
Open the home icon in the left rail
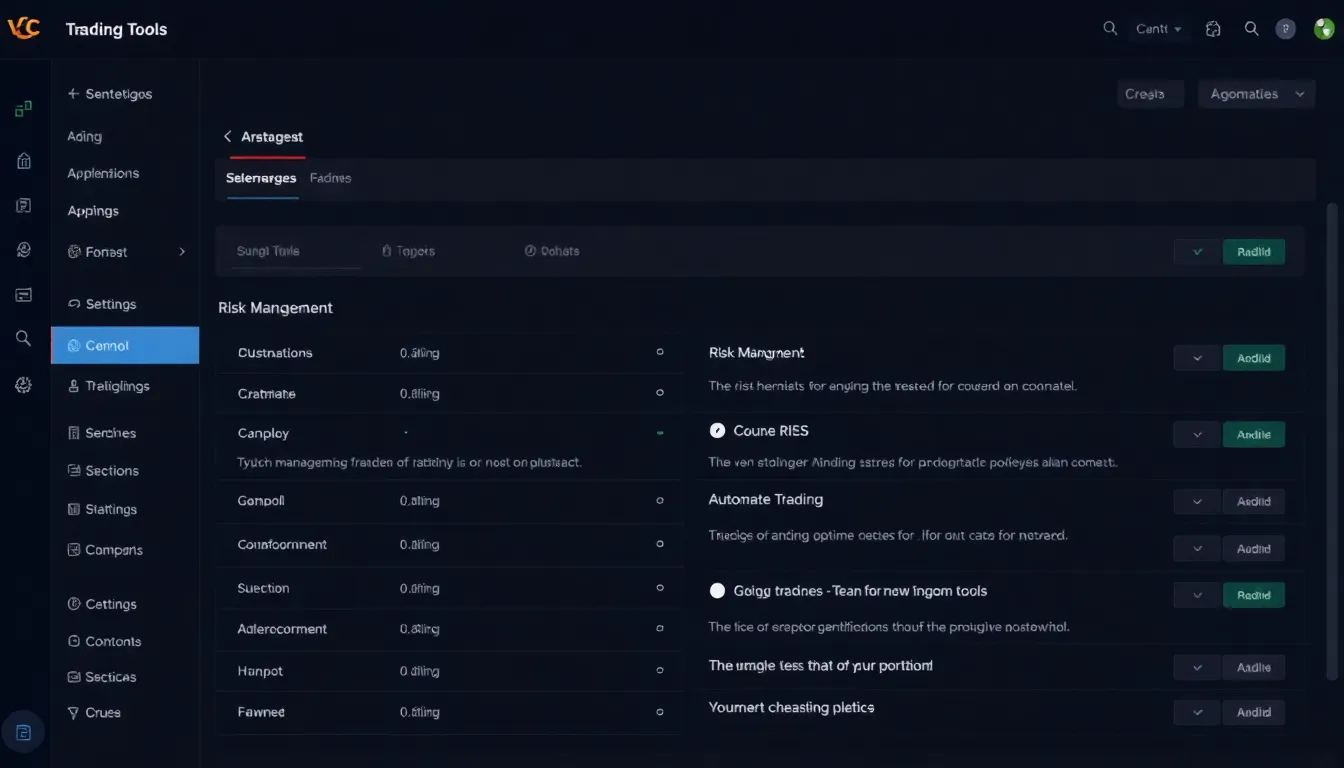pyautogui.click(x=23, y=160)
